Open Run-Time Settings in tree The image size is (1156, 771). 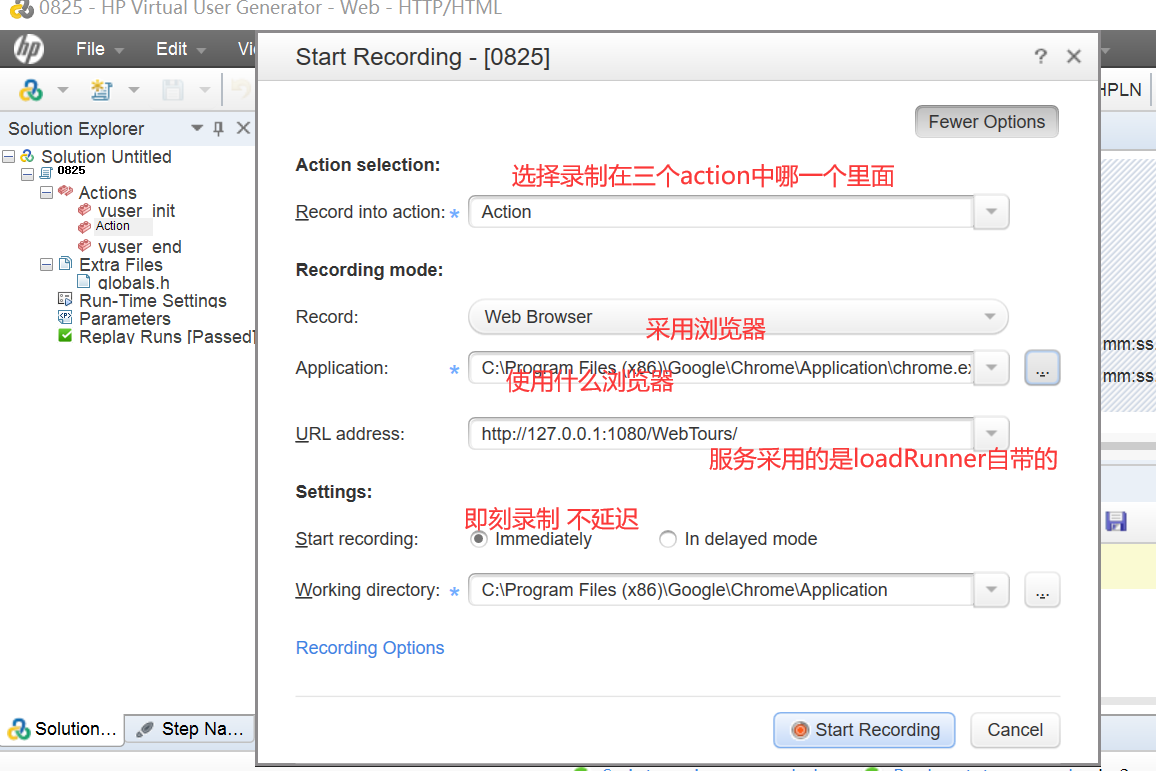(x=153, y=301)
